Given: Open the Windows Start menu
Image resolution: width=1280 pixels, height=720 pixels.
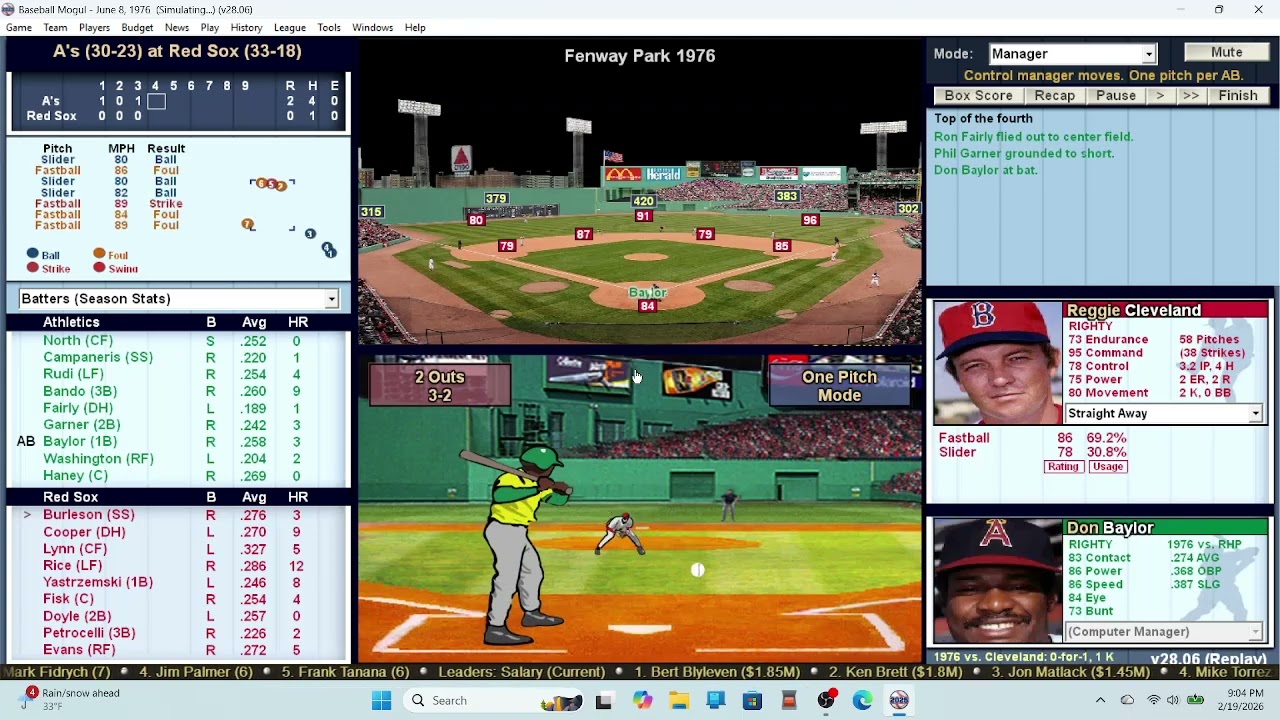Looking at the screenshot, I should tap(382, 701).
